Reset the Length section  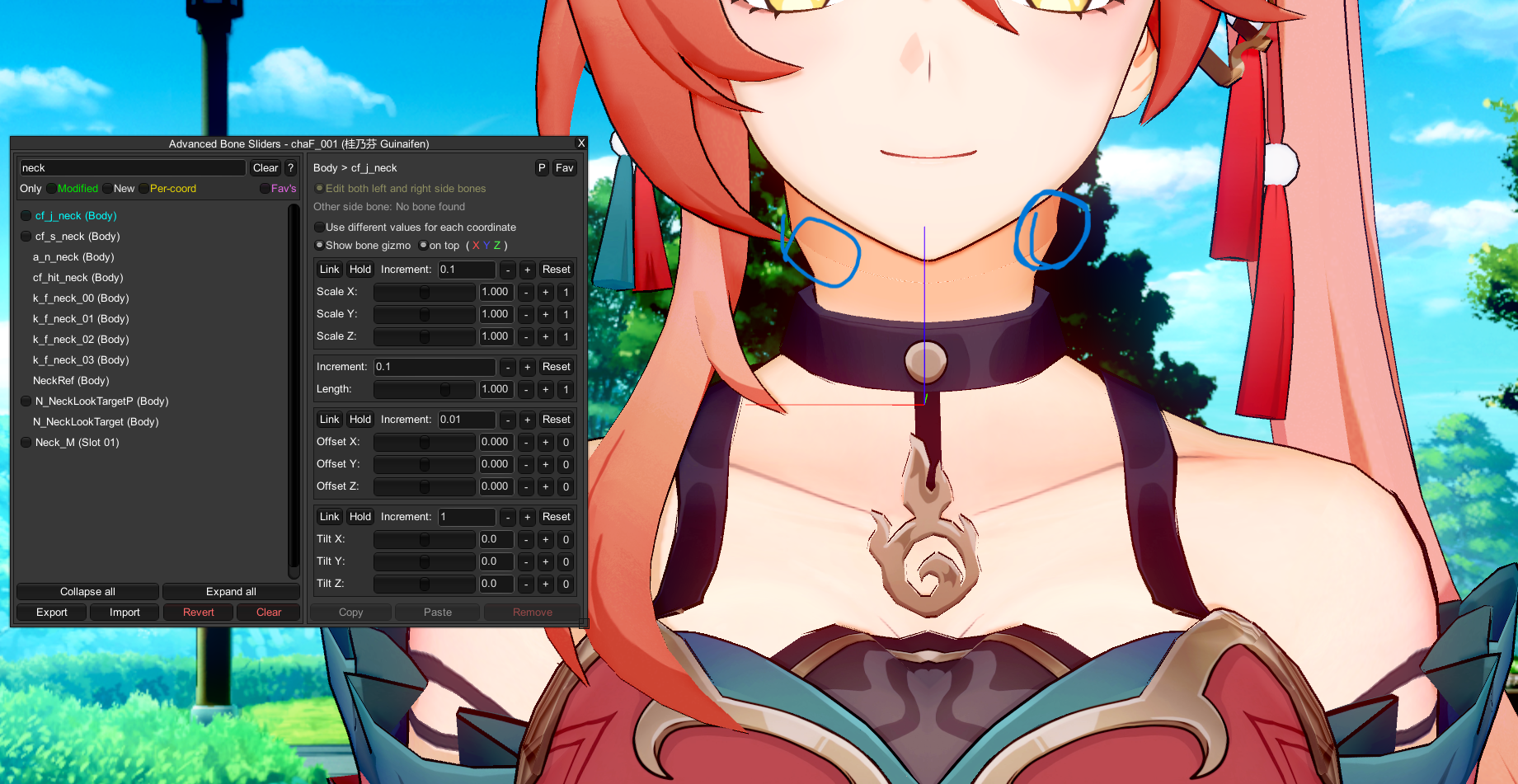557,367
